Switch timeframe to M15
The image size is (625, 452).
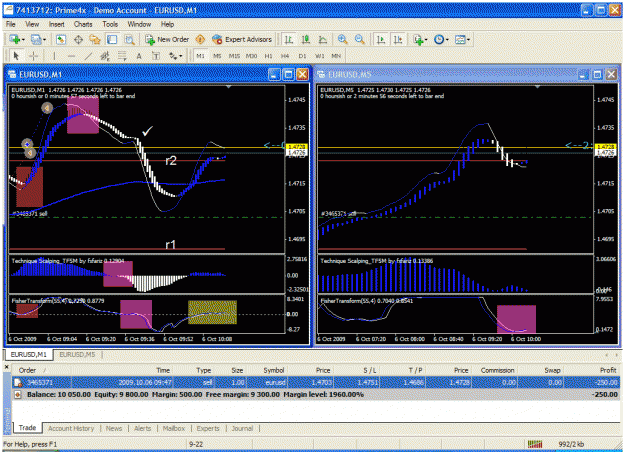click(x=234, y=56)
